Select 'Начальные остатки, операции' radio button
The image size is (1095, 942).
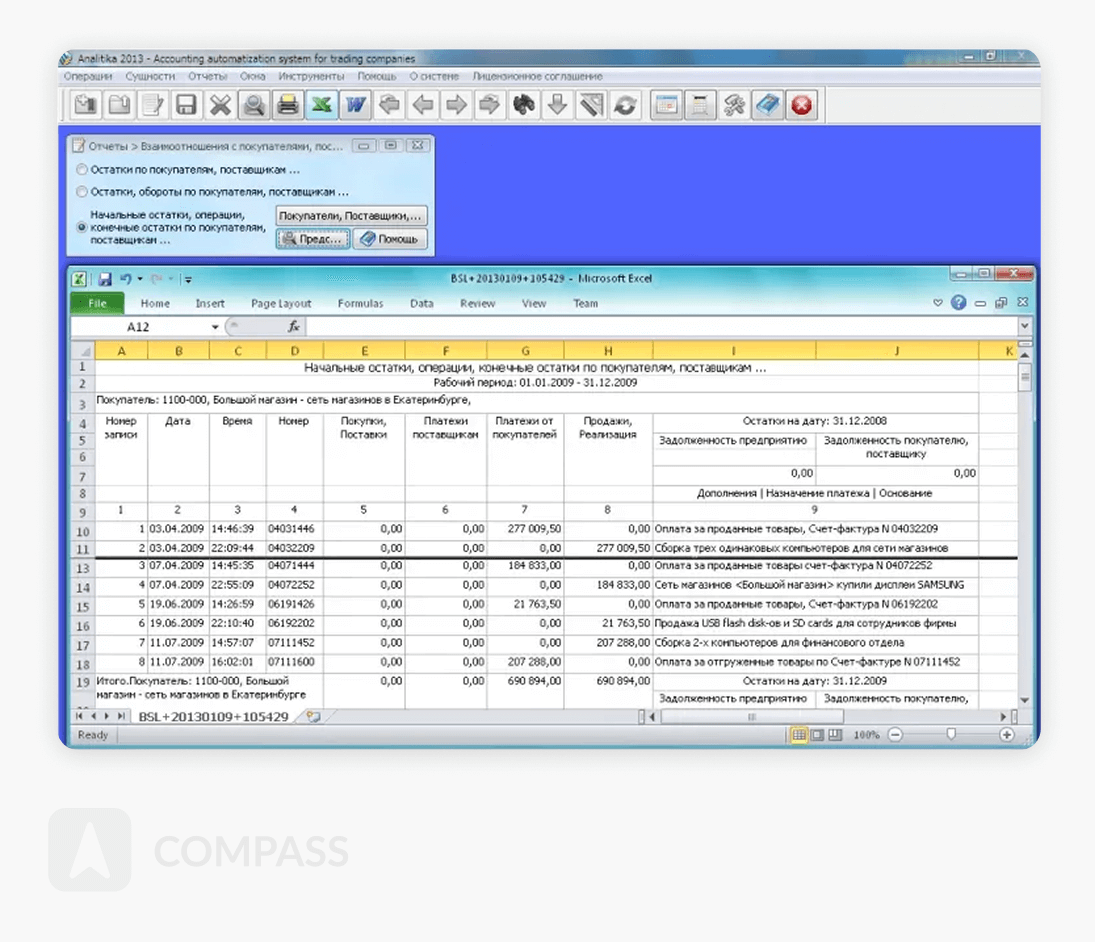pos(82,227)
